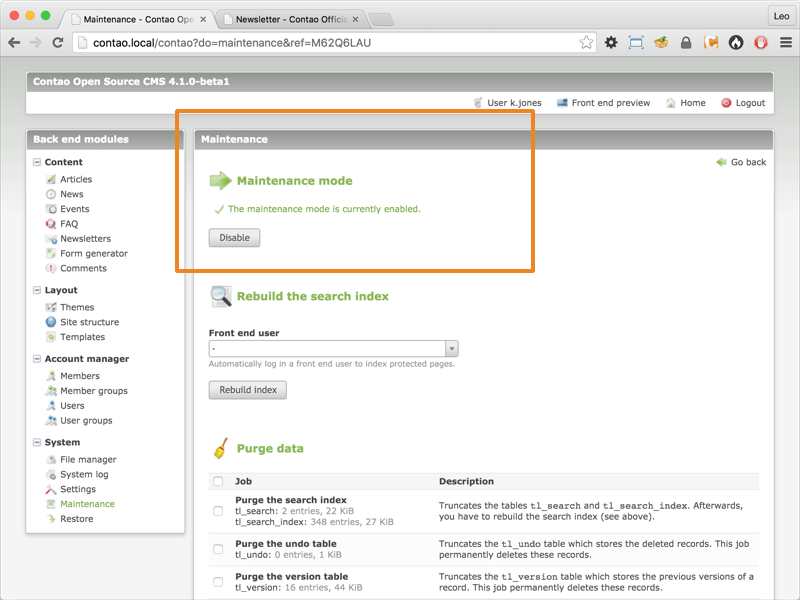The width and height of the screenshot is (800, 600).
Task: Click the Disable maintenance mode button
Action: point(234,238)
